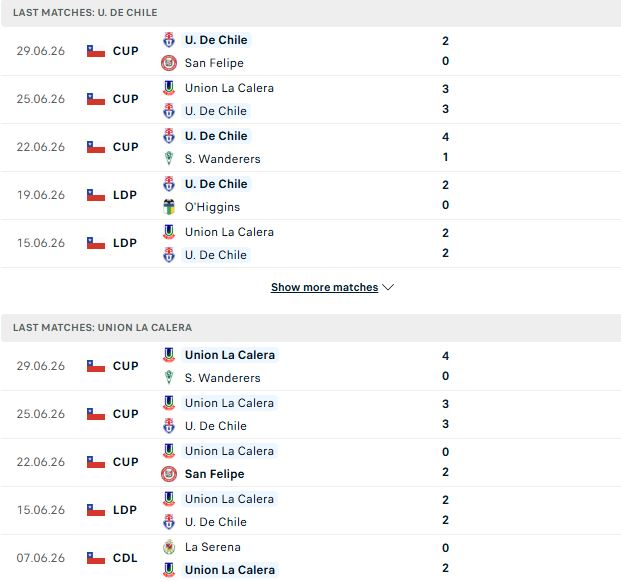Open O'Higgins team name link
621x582 pixels.
(212, 207)
